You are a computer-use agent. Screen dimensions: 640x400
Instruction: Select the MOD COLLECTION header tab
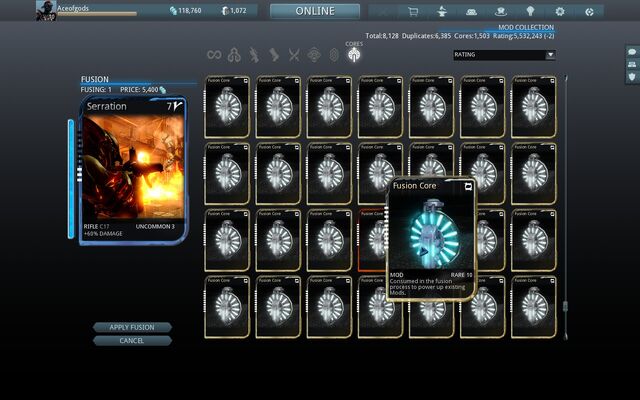coord(526,27)
